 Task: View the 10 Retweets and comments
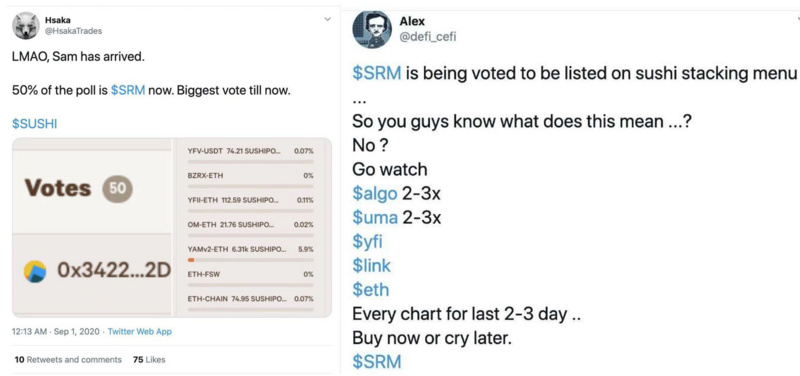coord(68,360)
